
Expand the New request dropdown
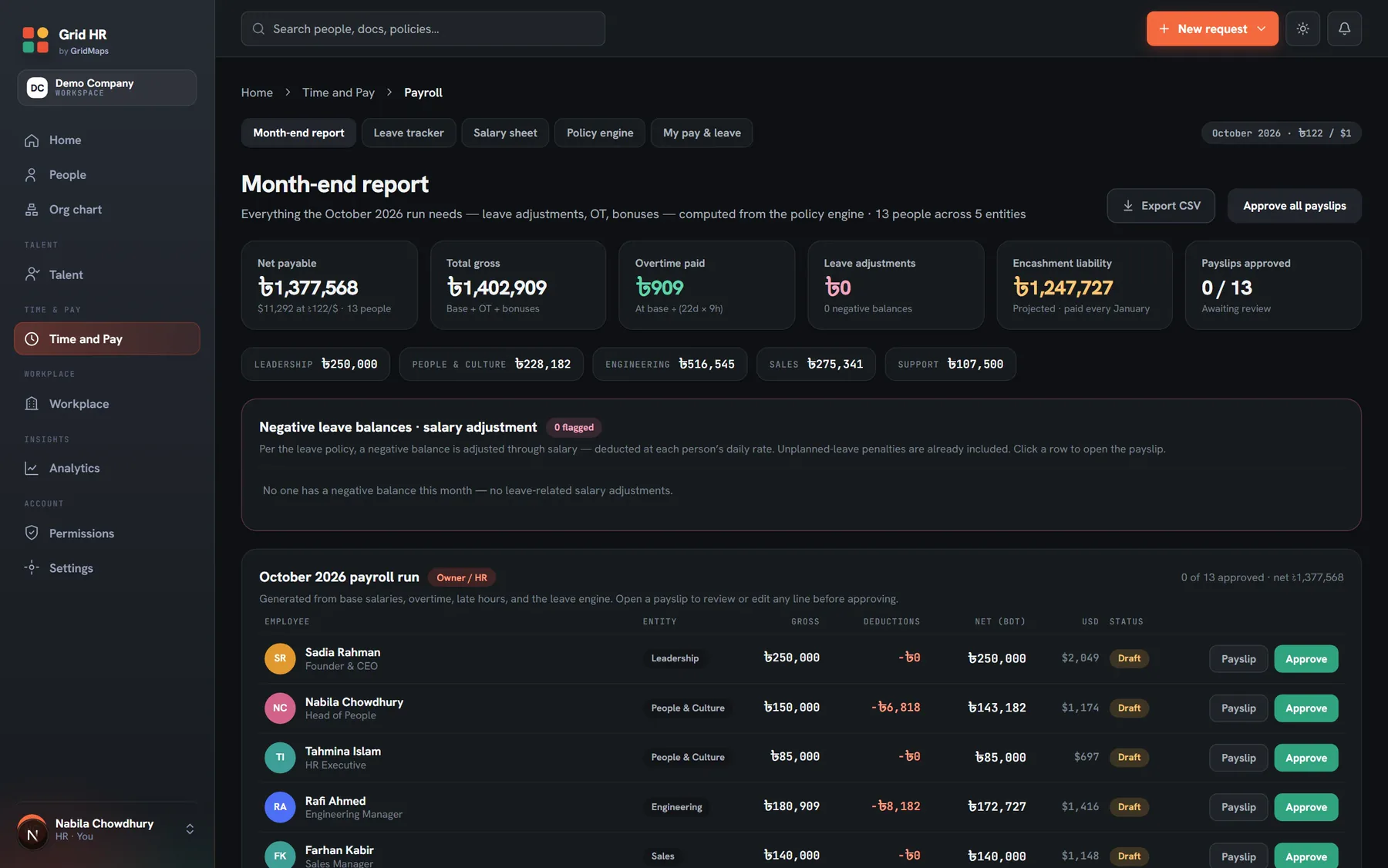1212,29
